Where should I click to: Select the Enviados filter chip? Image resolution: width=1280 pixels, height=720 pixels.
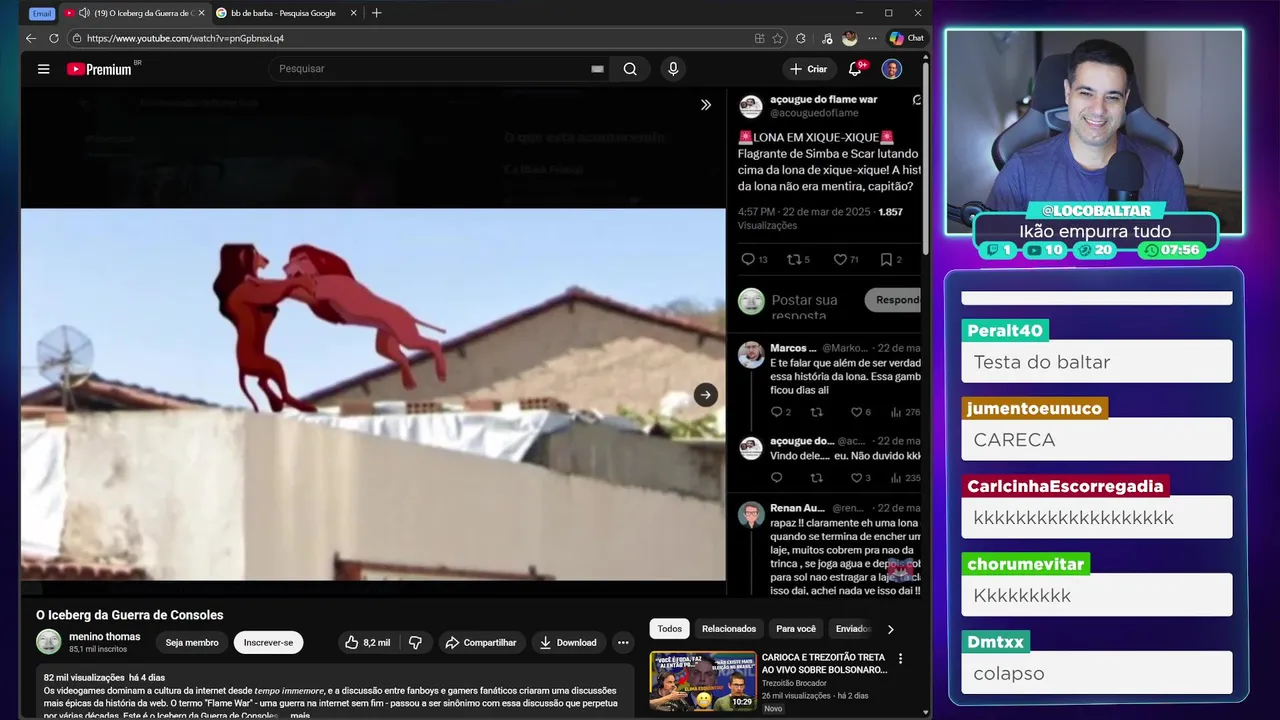click(x=853, y=629)
